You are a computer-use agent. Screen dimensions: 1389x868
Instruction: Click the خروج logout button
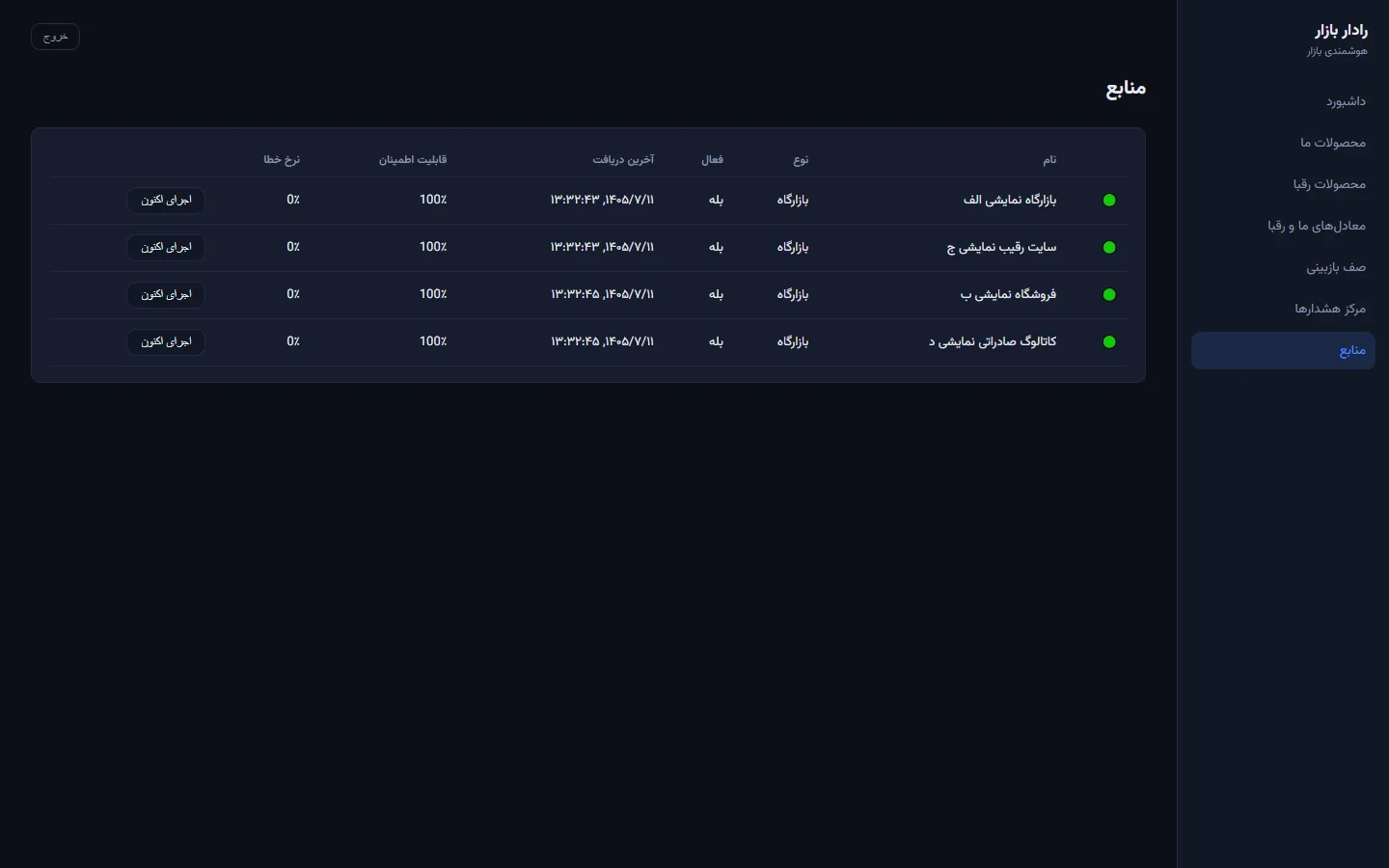(55, 37)
